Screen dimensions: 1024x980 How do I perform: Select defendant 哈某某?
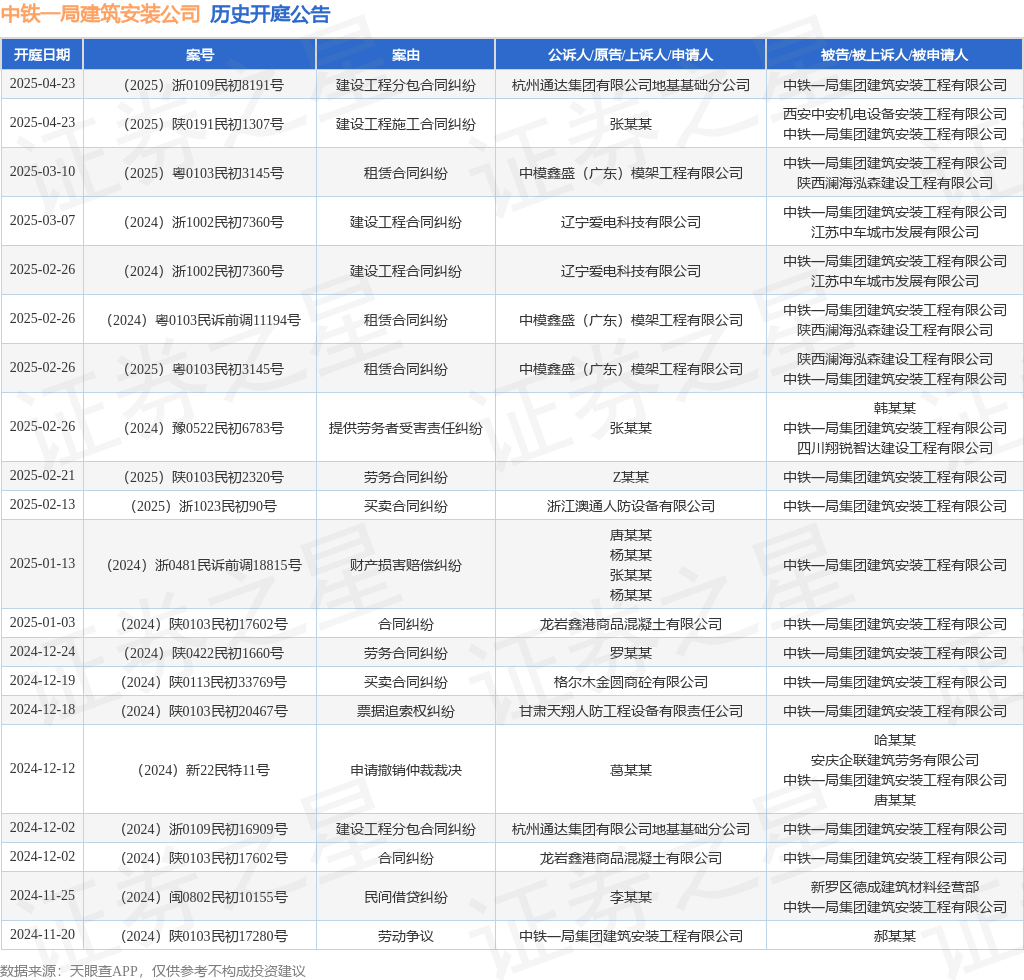[895, 740]
